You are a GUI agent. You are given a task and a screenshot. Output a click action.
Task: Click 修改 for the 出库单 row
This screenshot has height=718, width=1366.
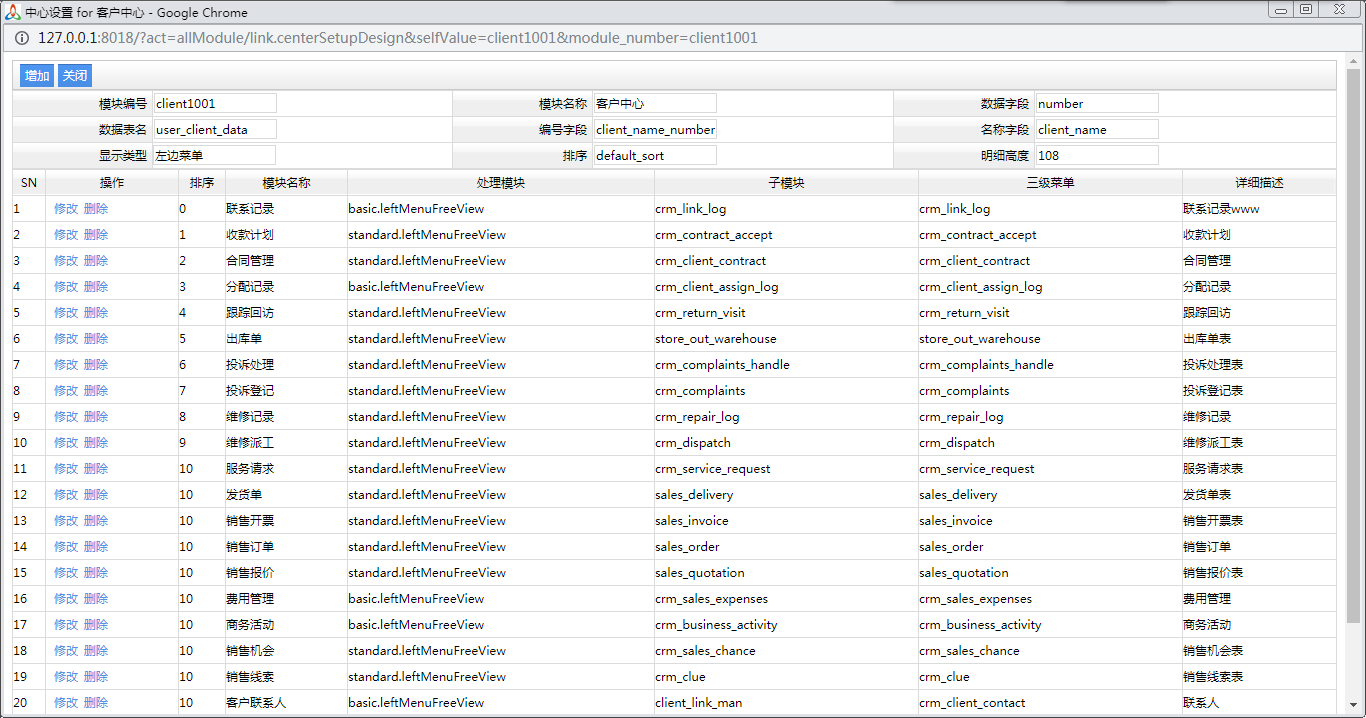coord(66,339)
